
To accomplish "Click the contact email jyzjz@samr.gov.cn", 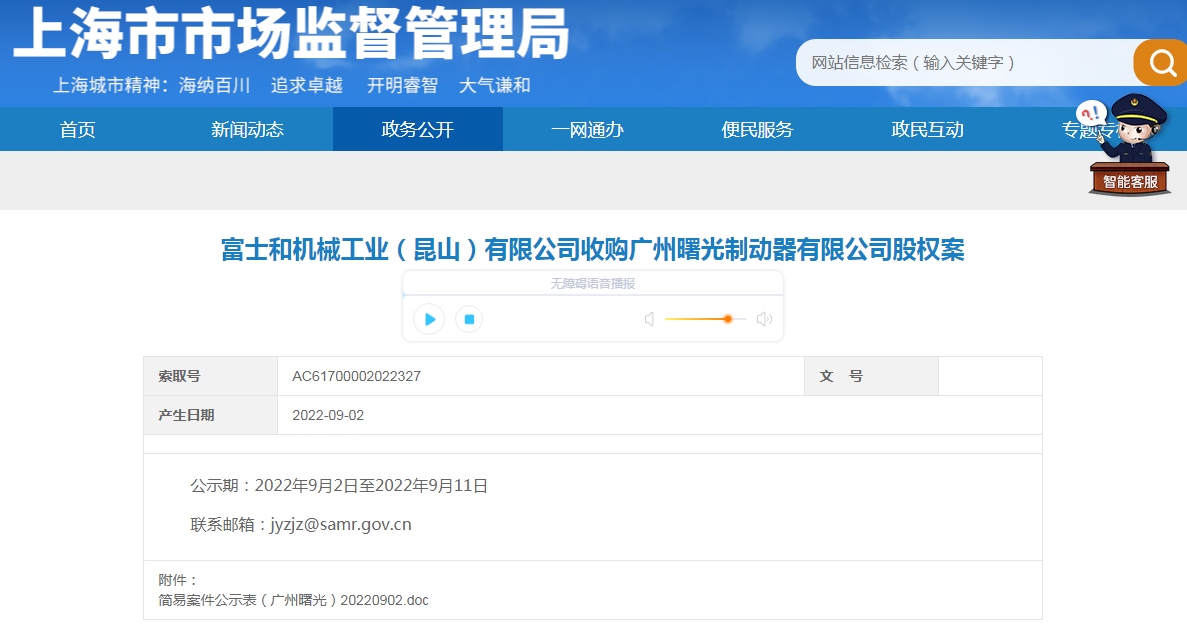I will [341, 525].
